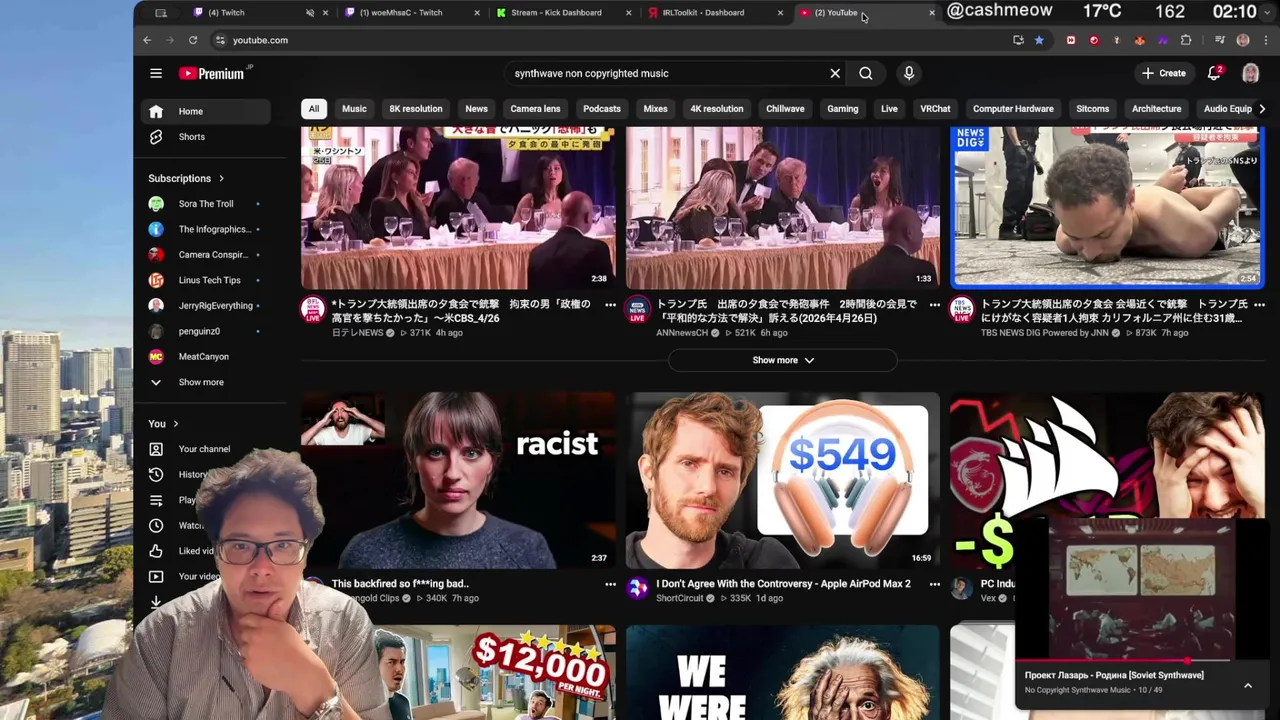Open Linus Tech Tips subscription
This screenshot has width=1280, height=720.
click(204, 280)
